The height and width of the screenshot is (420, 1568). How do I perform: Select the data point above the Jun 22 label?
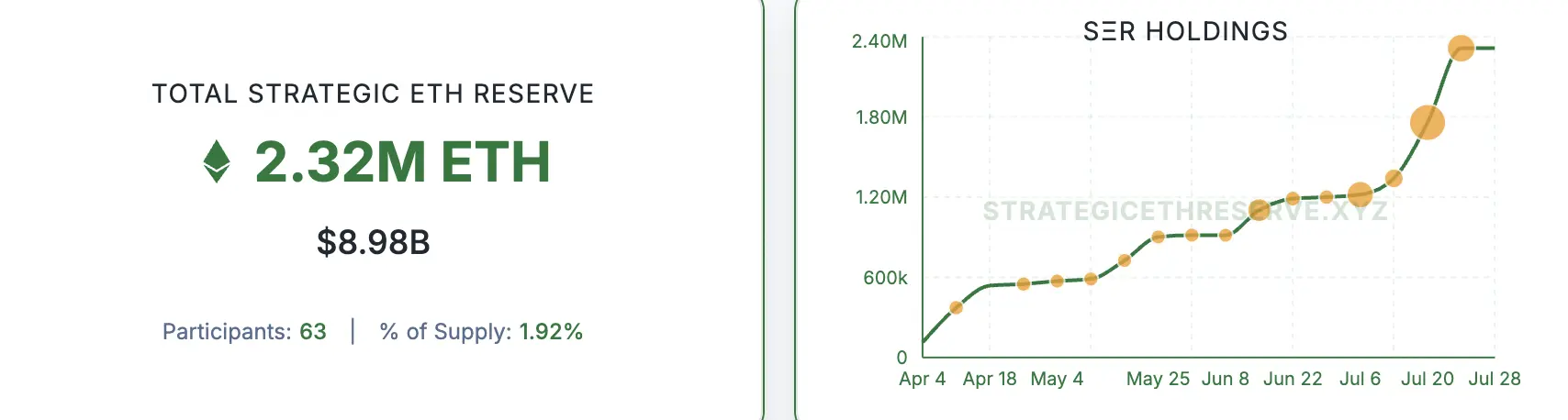click(x=1293, y=198)
